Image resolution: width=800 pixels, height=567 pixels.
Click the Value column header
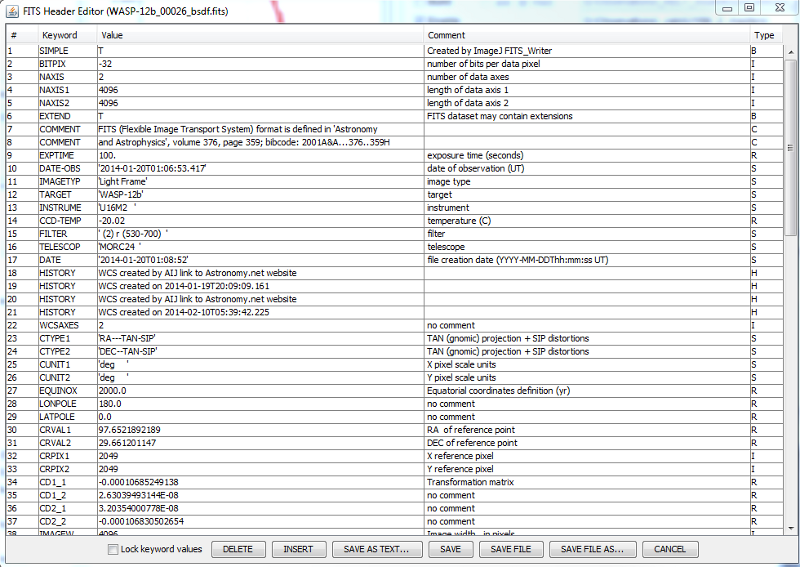tap(260, 35)
